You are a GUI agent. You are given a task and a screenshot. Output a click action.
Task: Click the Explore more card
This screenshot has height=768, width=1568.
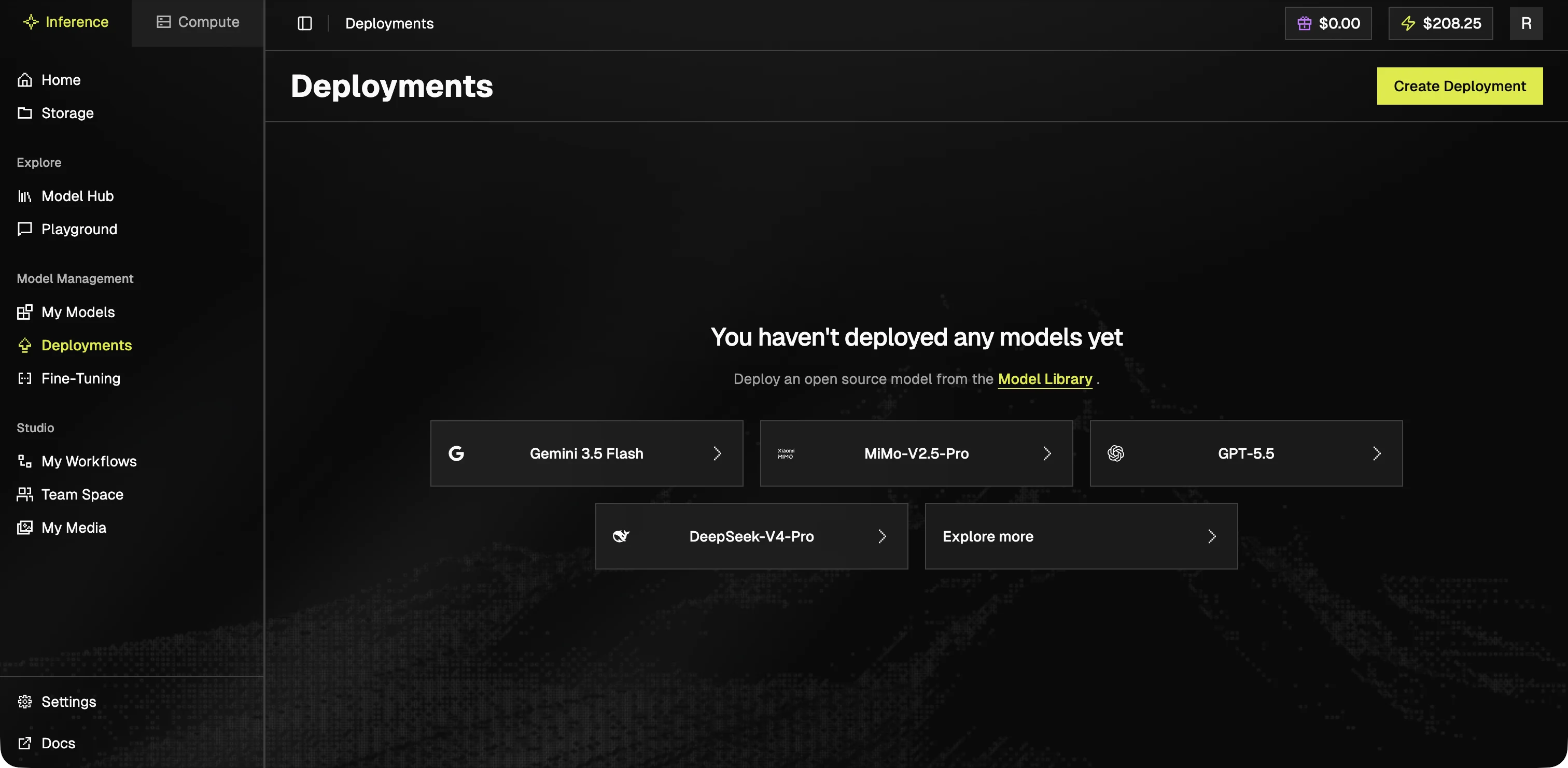pos(1081,536)
